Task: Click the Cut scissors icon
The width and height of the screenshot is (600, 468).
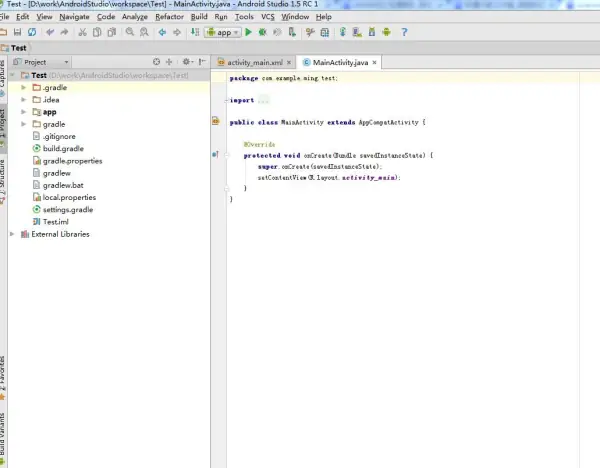Action: [x=82, y=32]
